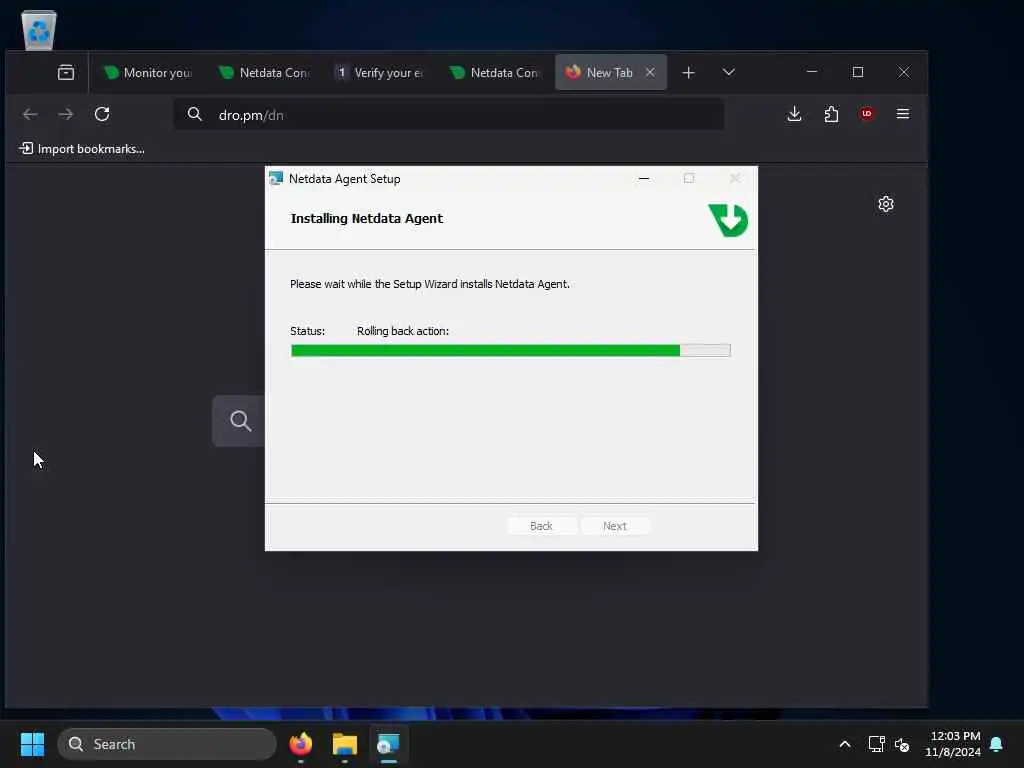The image size is (1024, 768).
Task: Click the Netdata Agent Setup title icon
Action: (x=276, y=178)
